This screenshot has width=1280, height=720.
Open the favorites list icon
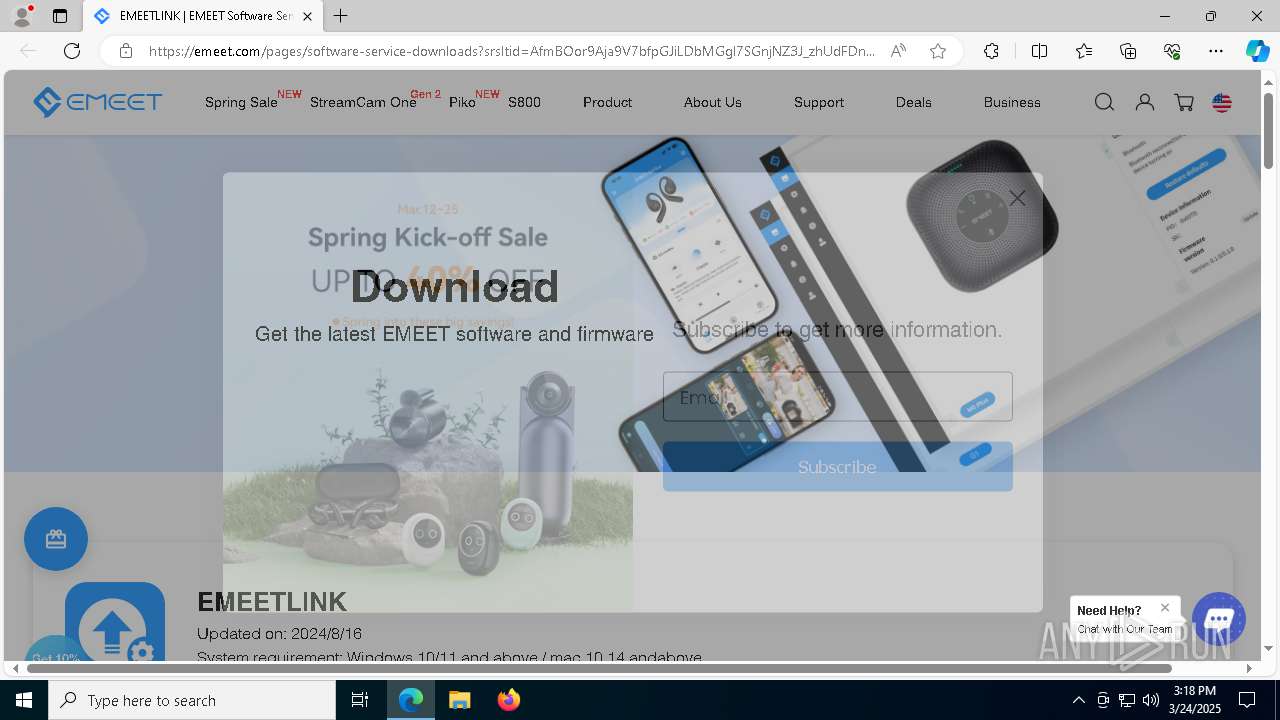[1084, 51]
